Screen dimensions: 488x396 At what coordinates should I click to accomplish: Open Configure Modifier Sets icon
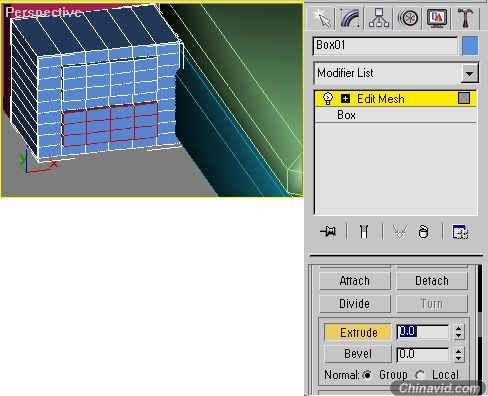tap(460, 231)
